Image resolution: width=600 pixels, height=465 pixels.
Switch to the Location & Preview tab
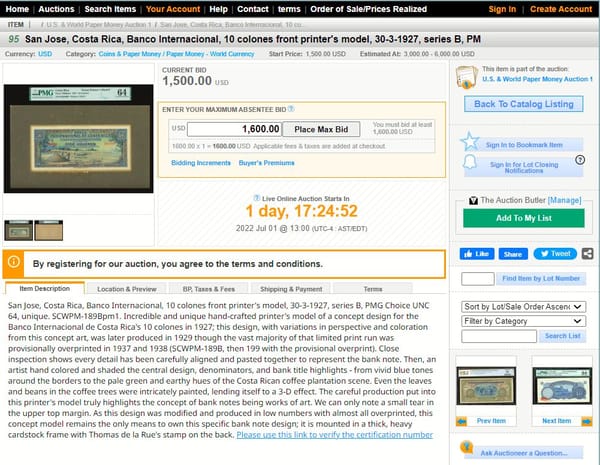[x=127, y=289]
